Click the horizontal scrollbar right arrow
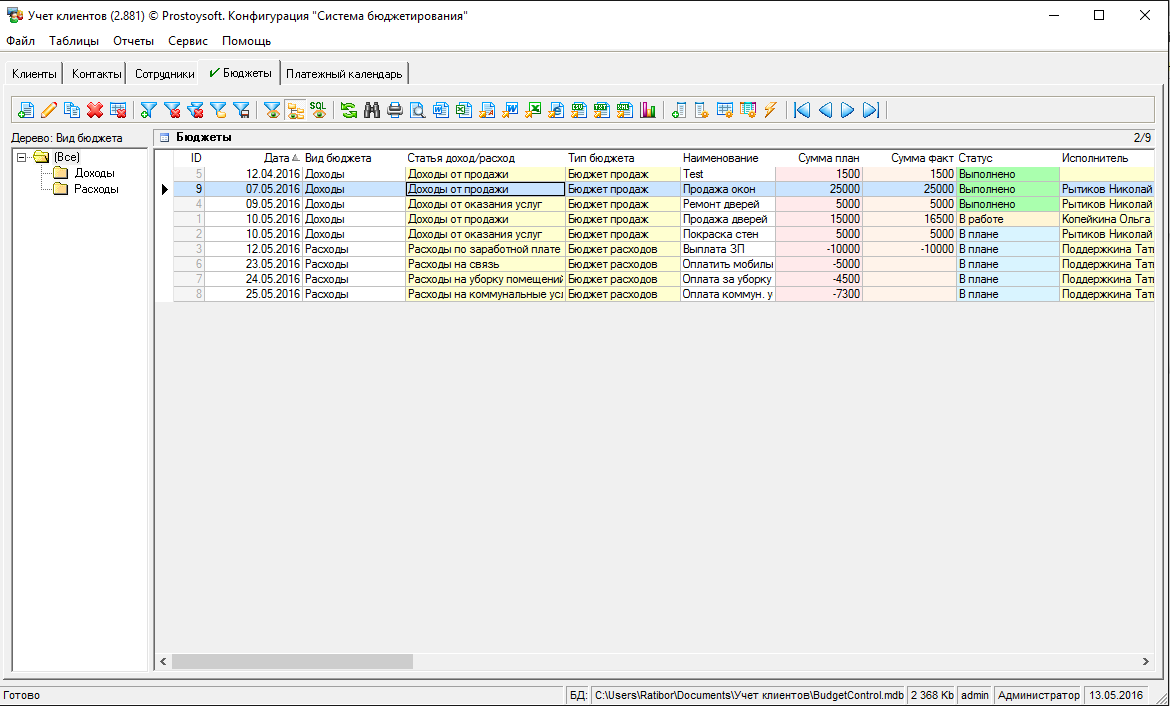This screenshot has width=1170, height=706. coord(1146,662)
